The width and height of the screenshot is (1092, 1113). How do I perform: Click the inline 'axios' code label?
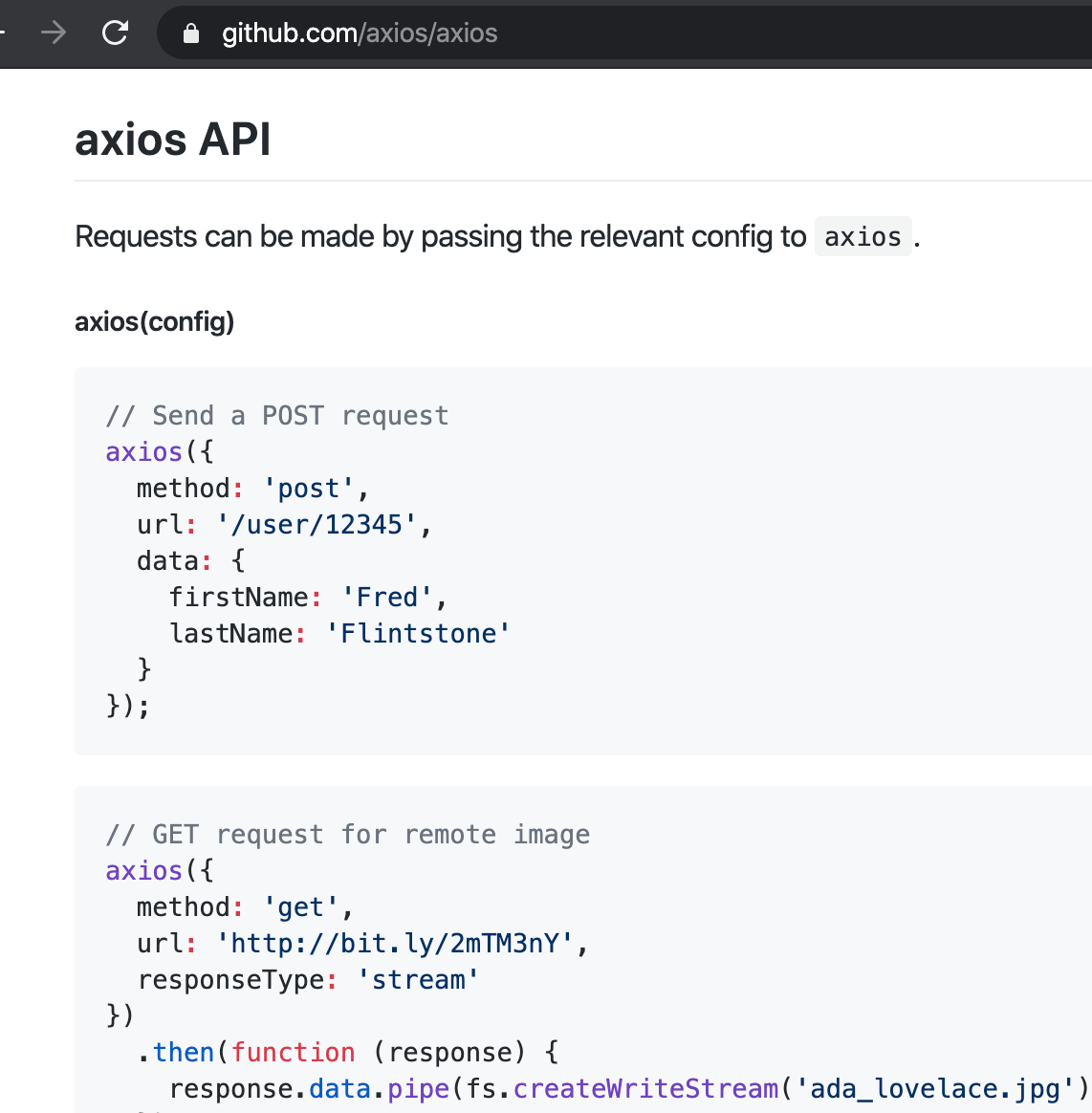pyautogui.click(x=863, y=236)
